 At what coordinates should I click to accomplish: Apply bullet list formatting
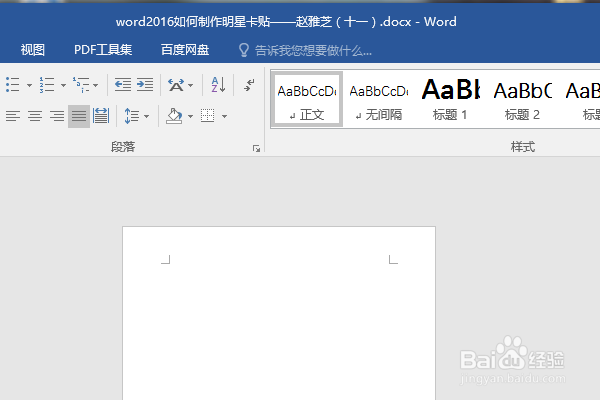pos(13,85)
